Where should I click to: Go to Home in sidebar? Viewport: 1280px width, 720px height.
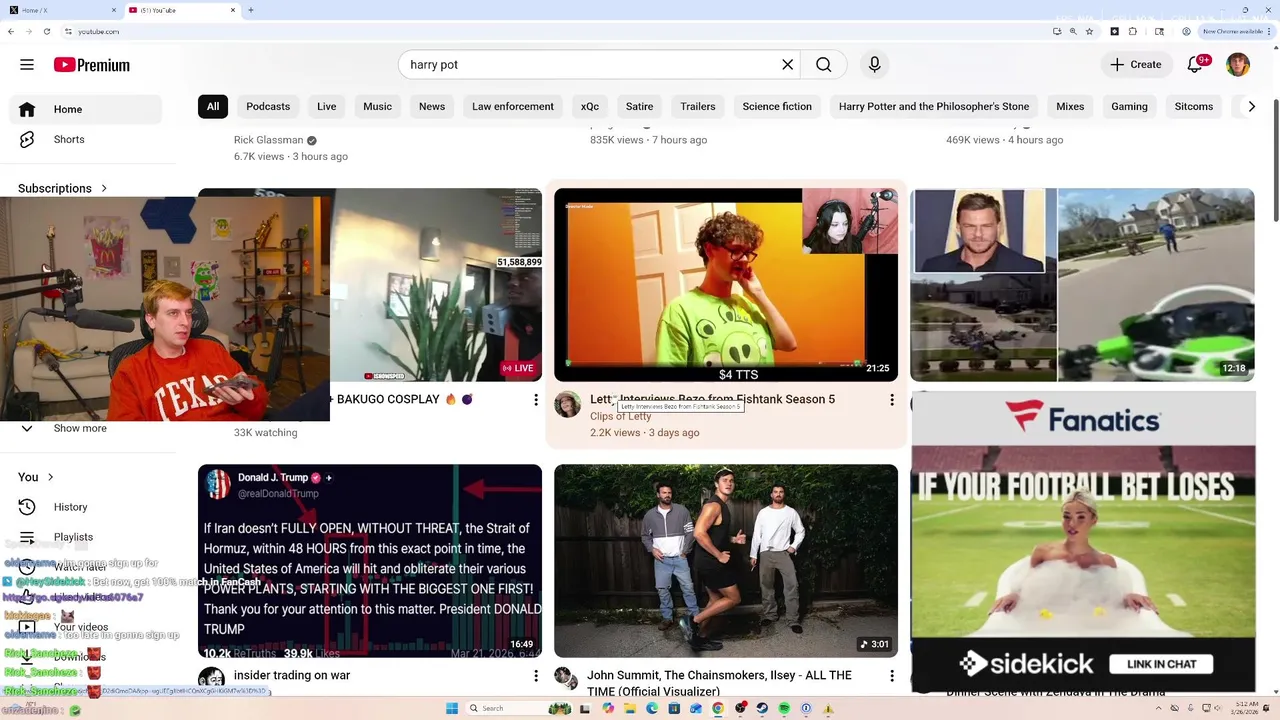[x=85, y=109]
